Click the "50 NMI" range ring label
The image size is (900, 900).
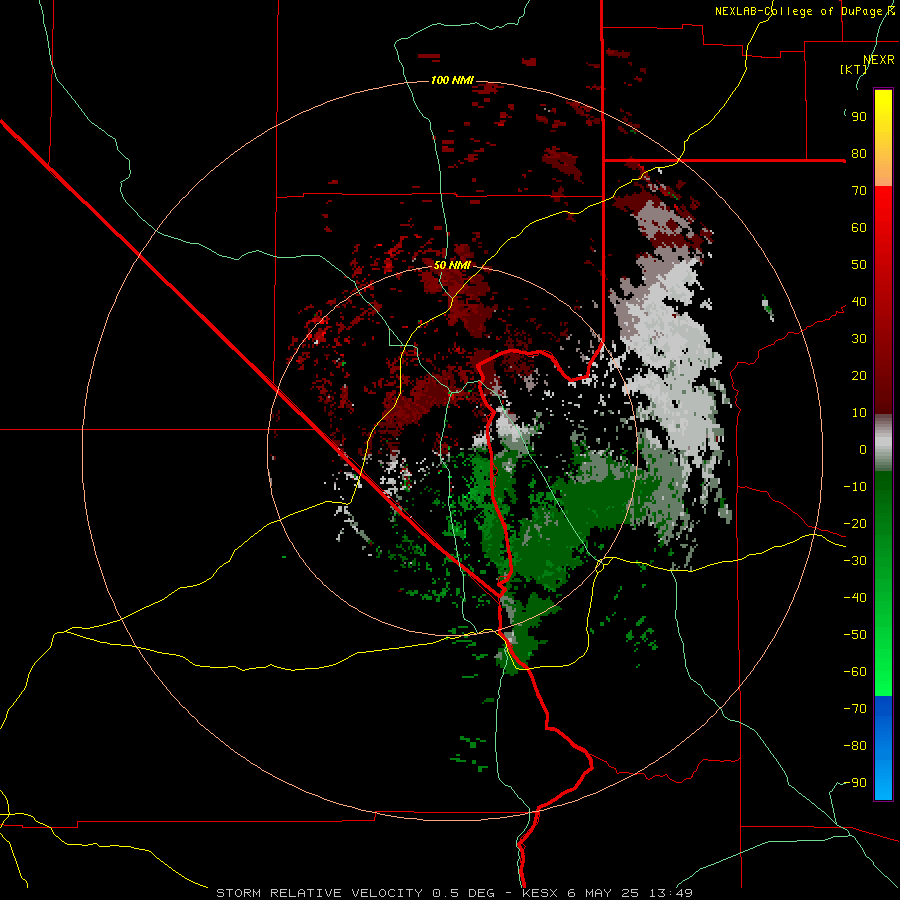tap(452, 265)
